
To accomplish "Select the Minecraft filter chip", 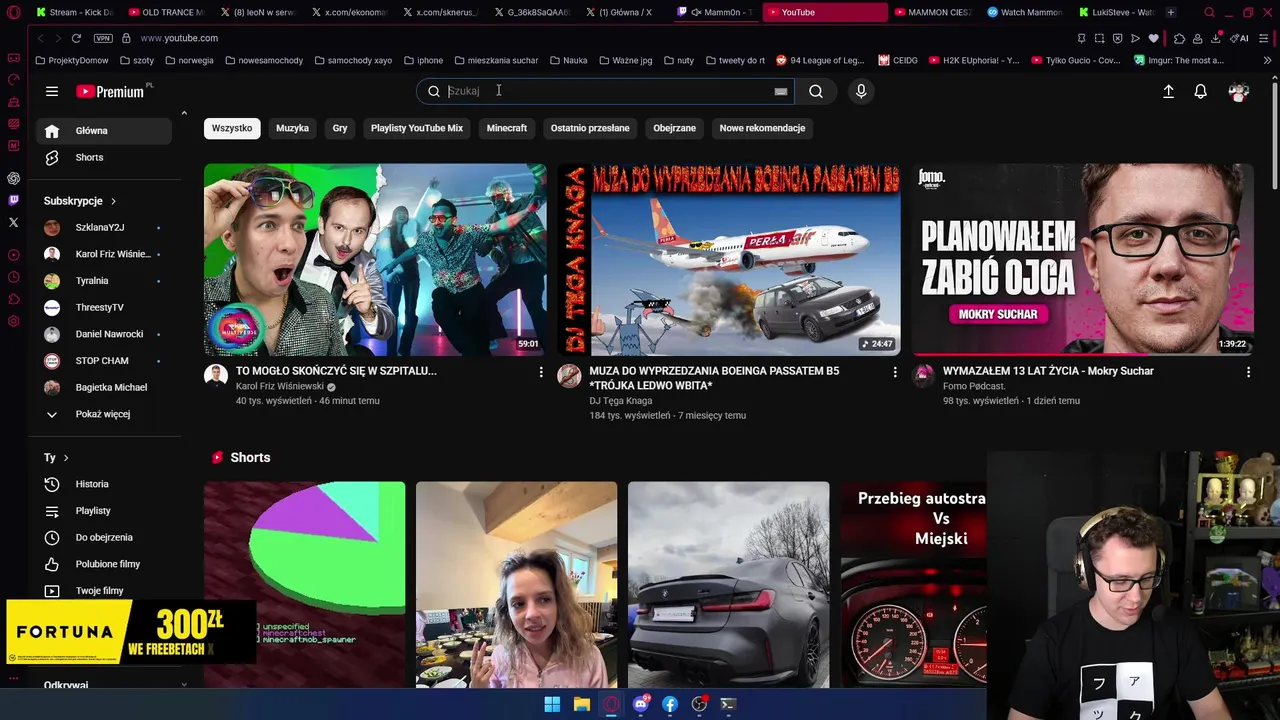I will tap(507, 128).
